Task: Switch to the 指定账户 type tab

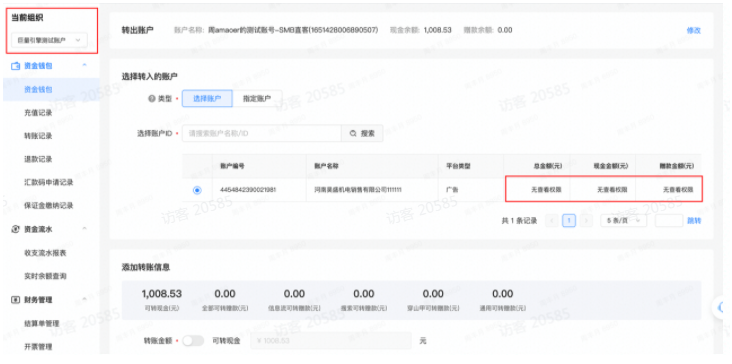Action: pos(257,98)
